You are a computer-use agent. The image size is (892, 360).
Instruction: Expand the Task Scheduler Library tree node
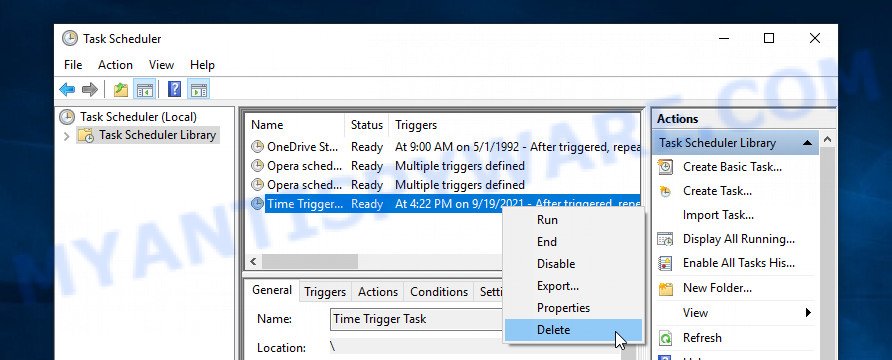(x=67, y=136)
